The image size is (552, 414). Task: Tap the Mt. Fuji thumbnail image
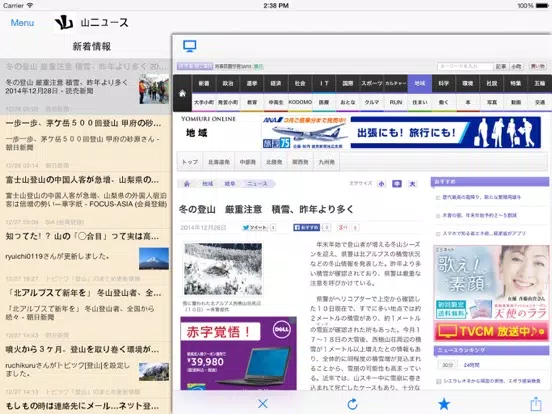pyautogui.click(x=154, y=259)
